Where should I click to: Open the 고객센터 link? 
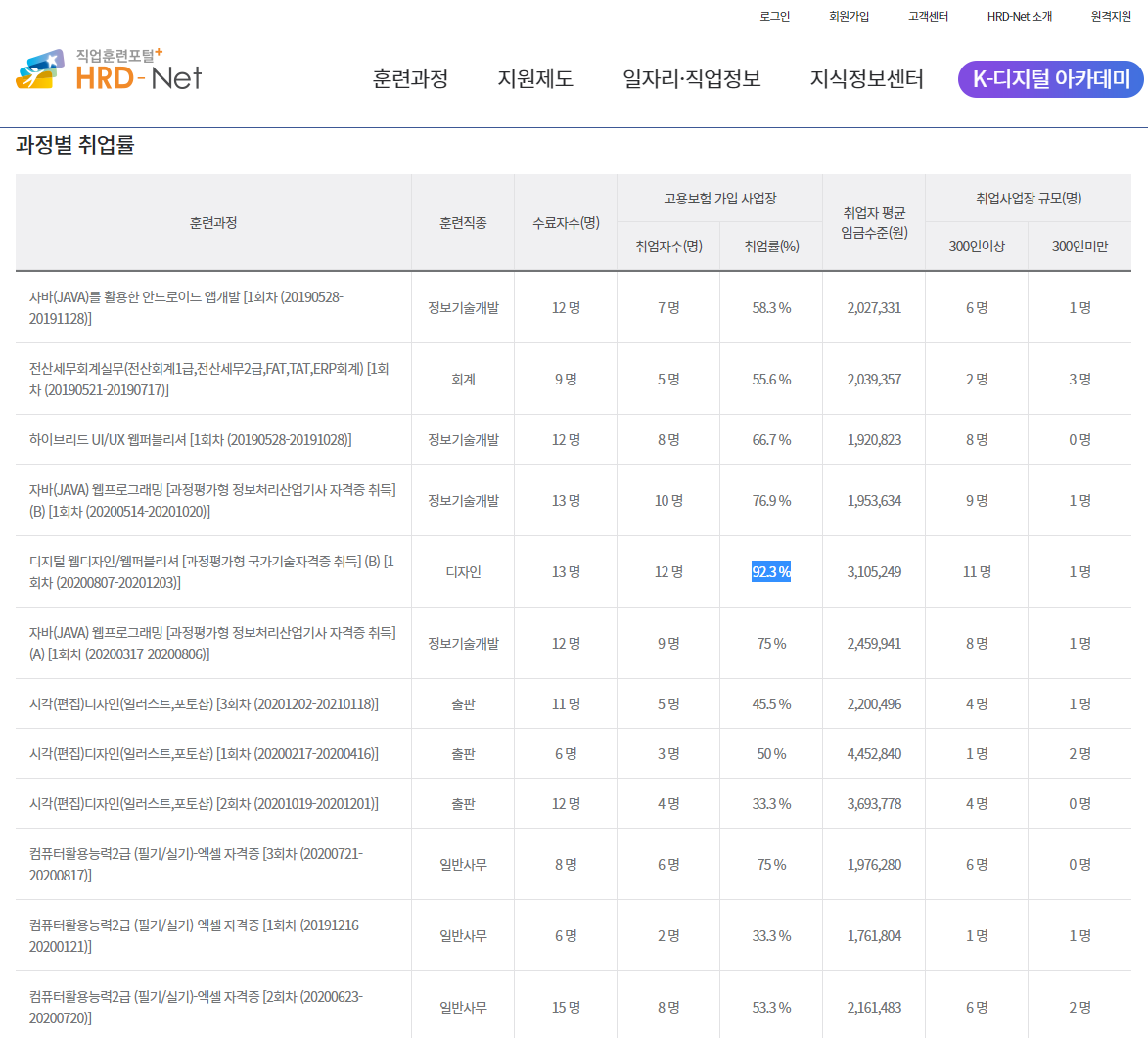point(928,16)
